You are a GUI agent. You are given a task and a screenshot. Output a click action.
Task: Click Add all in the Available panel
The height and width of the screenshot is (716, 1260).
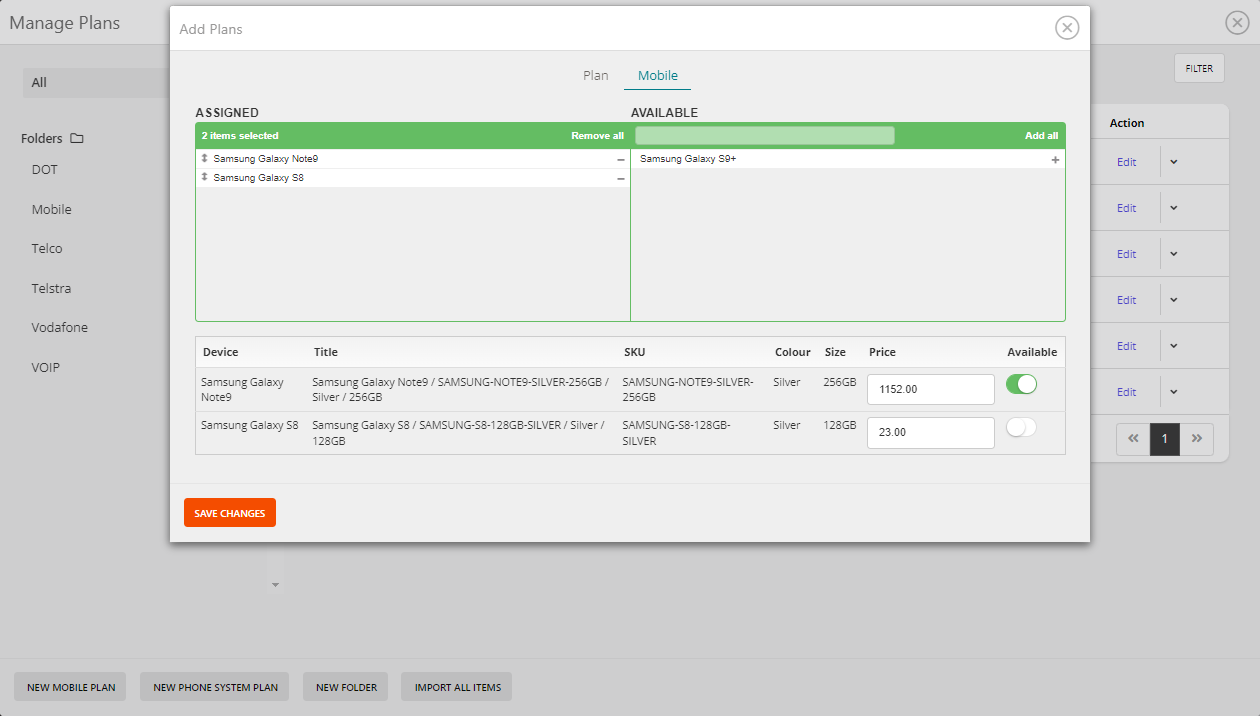1041,135
